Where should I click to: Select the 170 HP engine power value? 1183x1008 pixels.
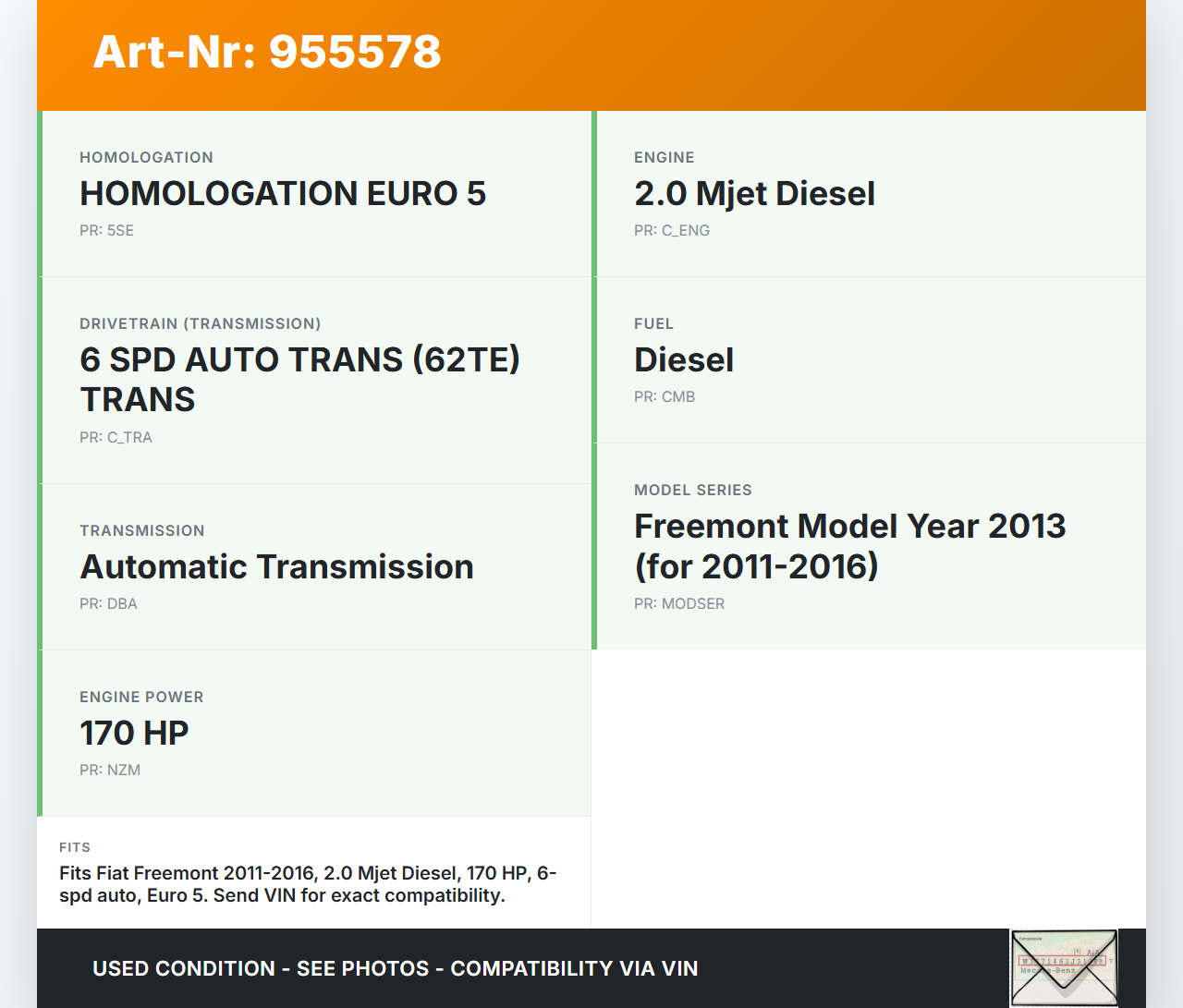134,734
